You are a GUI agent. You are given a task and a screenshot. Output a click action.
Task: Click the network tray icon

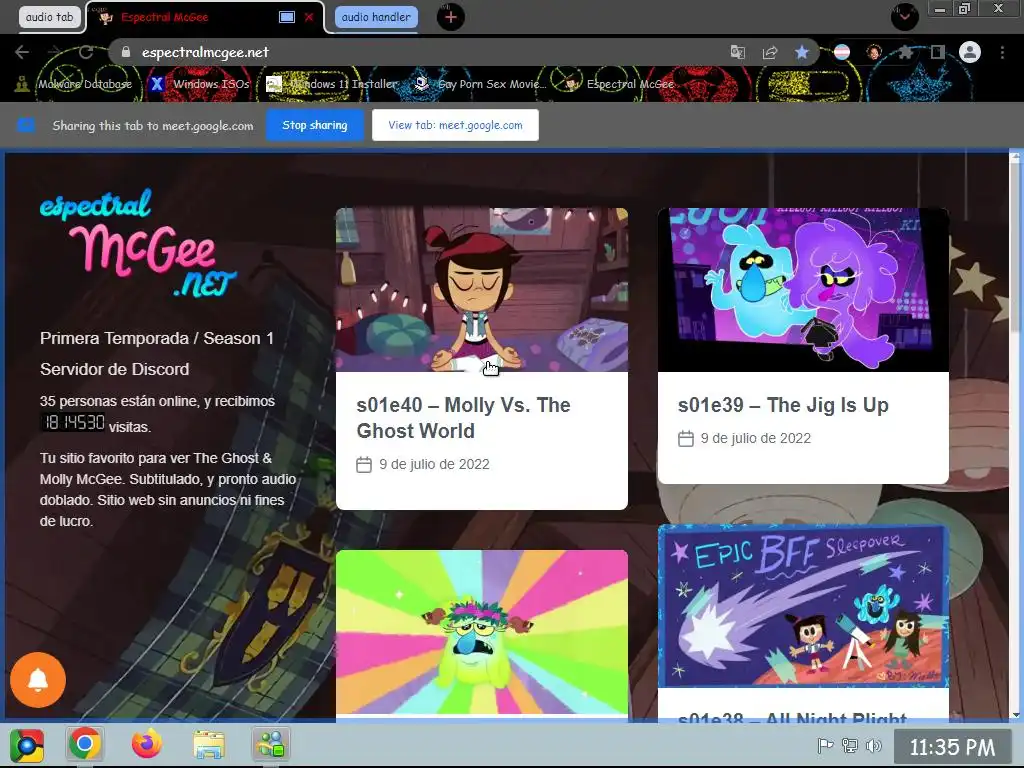pyautogui.click(x=850, y=746)
